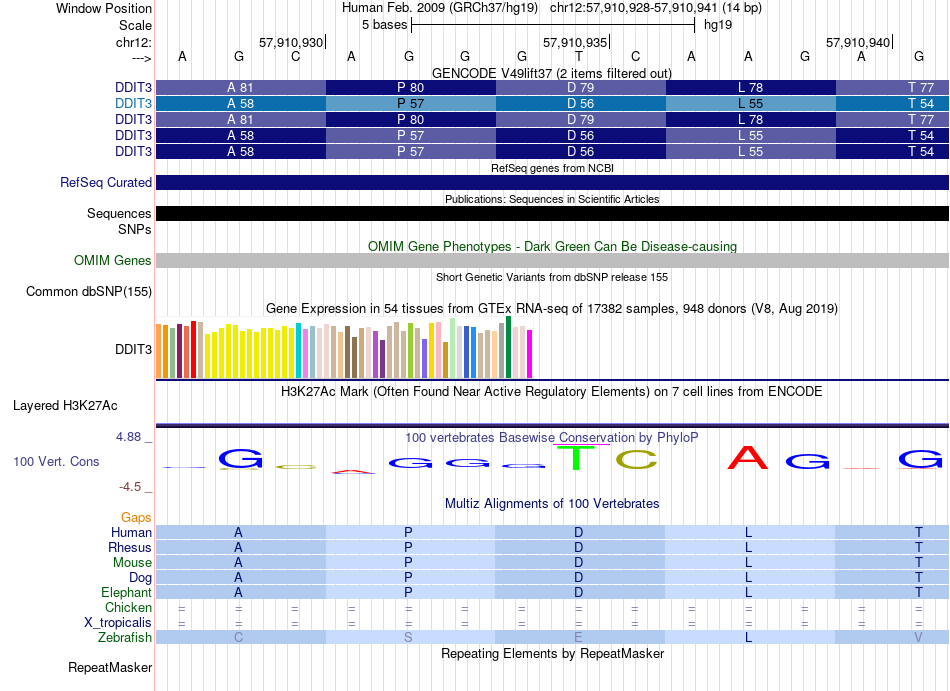Click codon P 80 in first DDIT3 row
Screen dimensions: 950x691
click(x=411, y=87)
